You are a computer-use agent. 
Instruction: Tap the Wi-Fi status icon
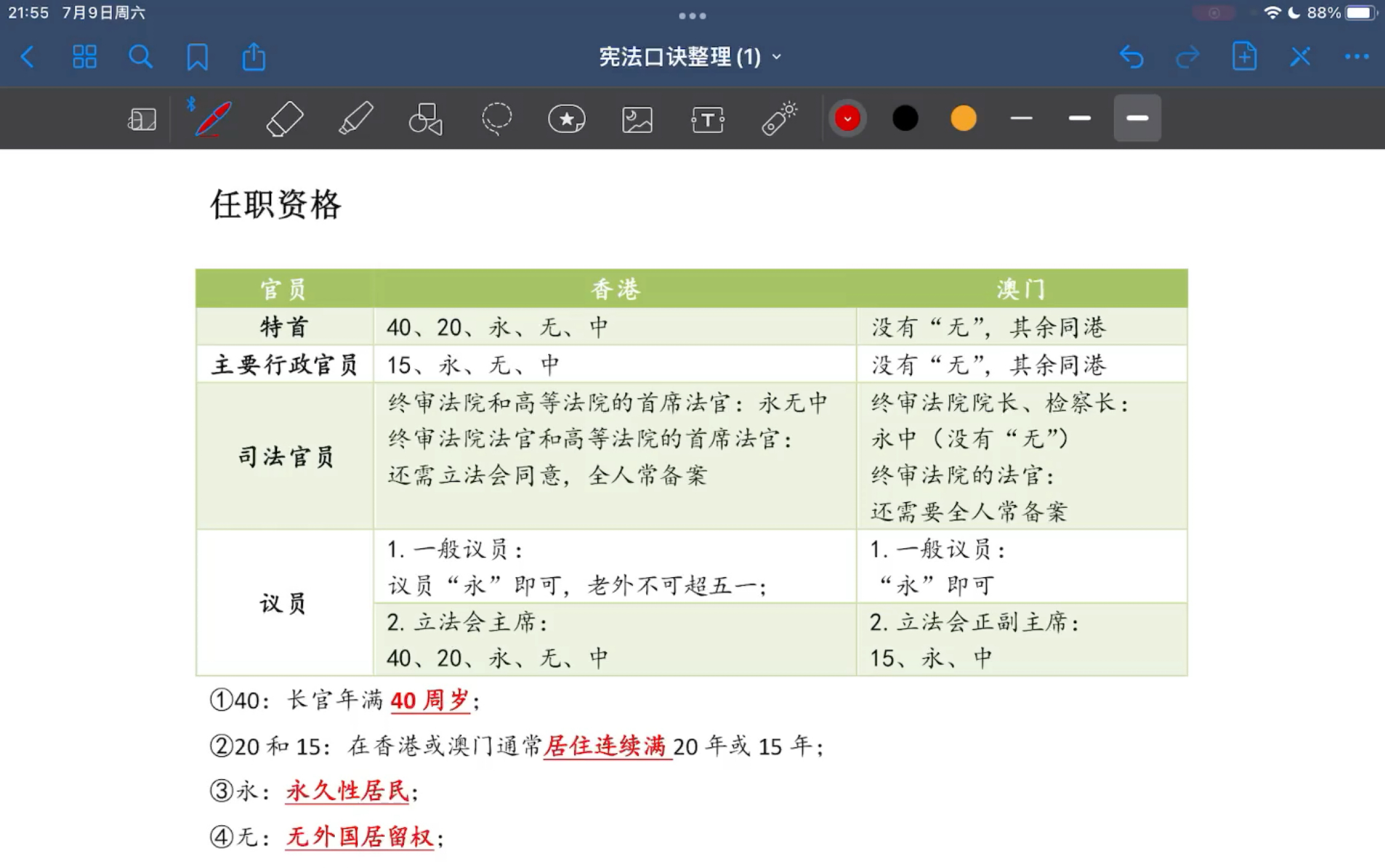point(1272,13)
